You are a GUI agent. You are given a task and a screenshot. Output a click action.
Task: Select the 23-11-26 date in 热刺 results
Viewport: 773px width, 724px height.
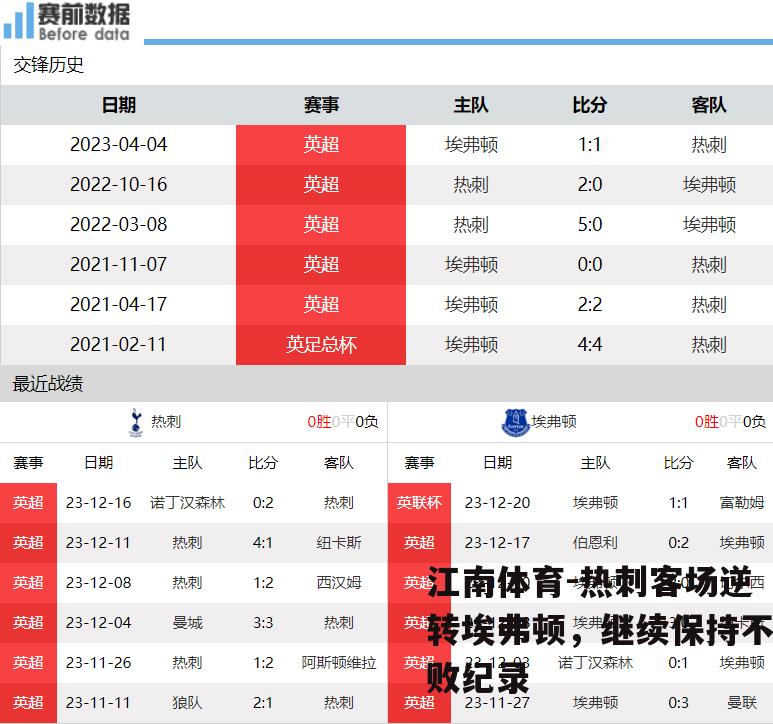[x=99, y=662]
